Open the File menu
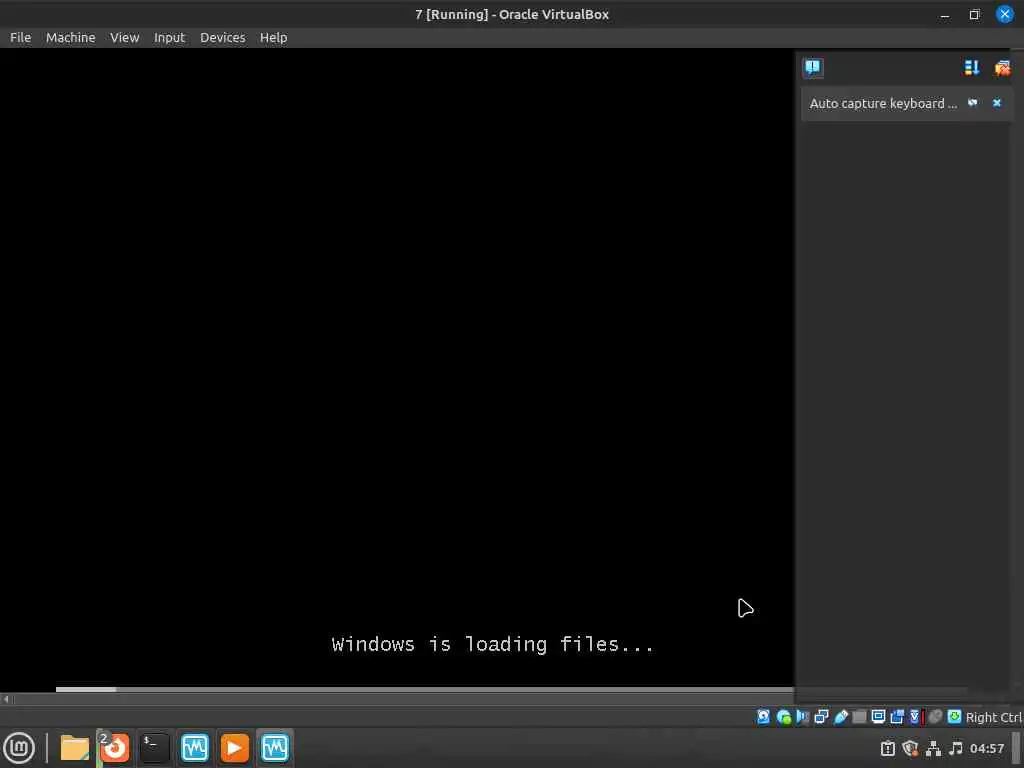The width and height of the screenshot is (1024, 768). point(20,38)
